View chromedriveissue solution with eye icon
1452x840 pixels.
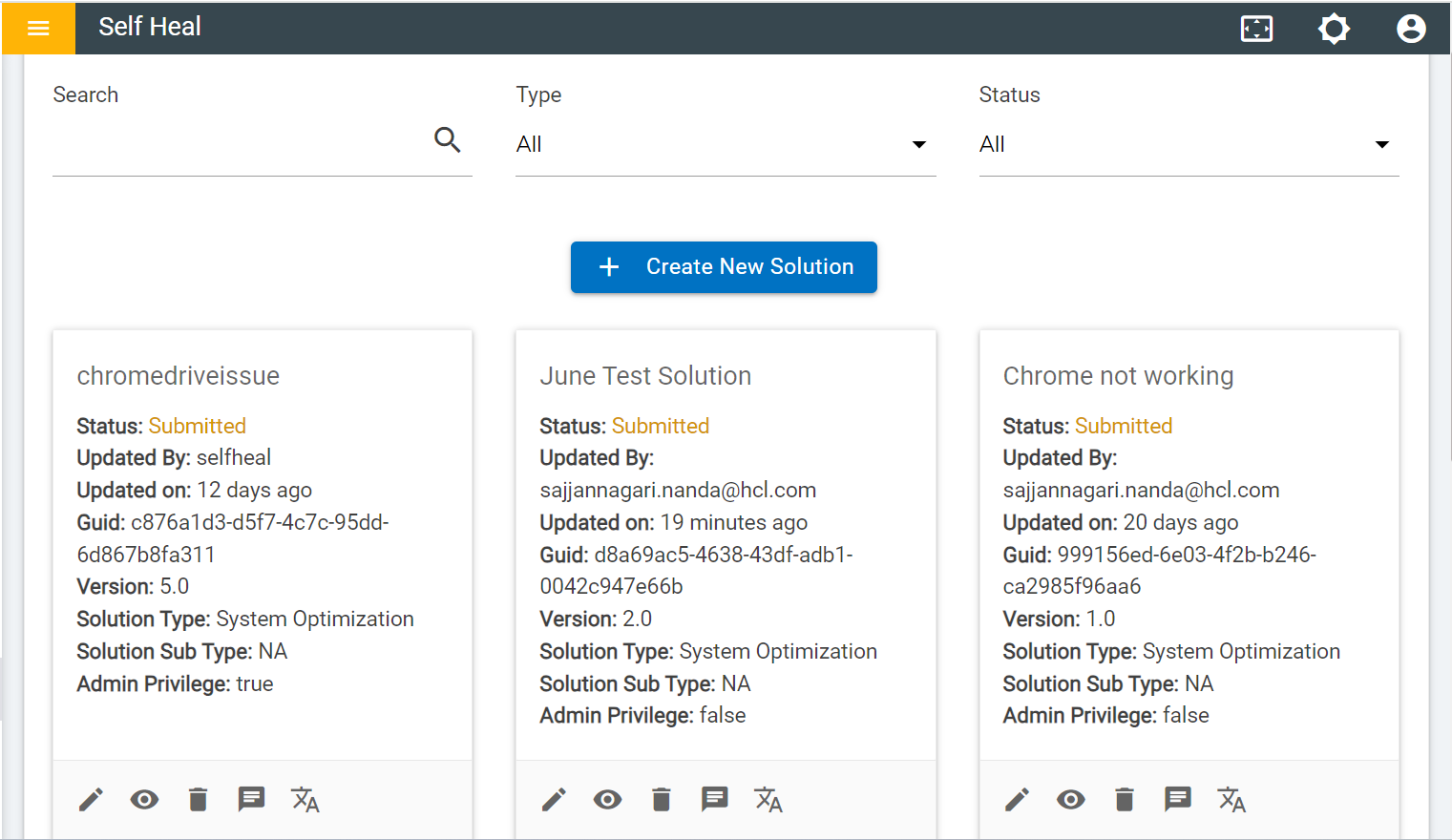click(144, 800)
